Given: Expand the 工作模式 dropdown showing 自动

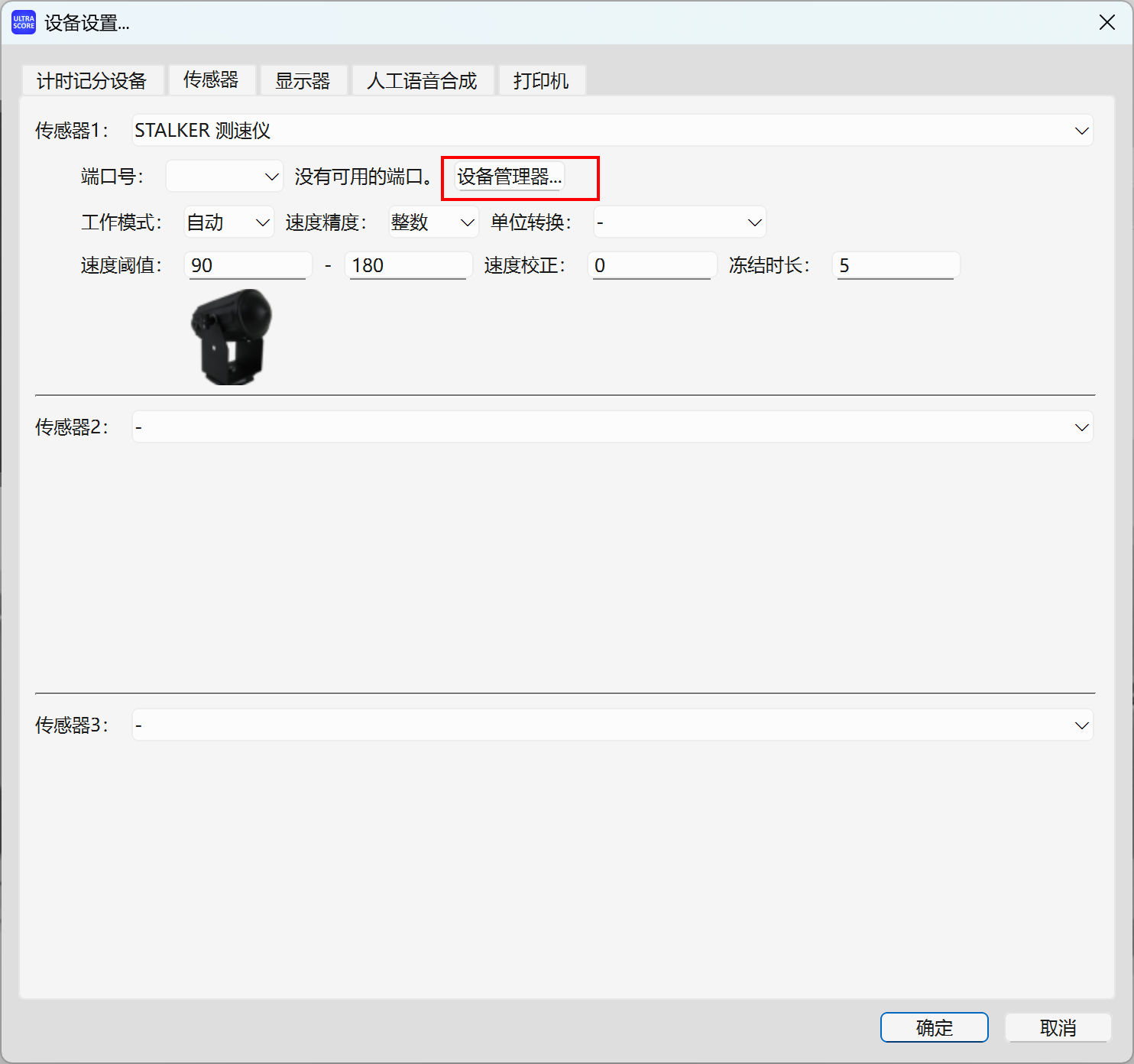Looking at the screenshot, I should (229, 222).
